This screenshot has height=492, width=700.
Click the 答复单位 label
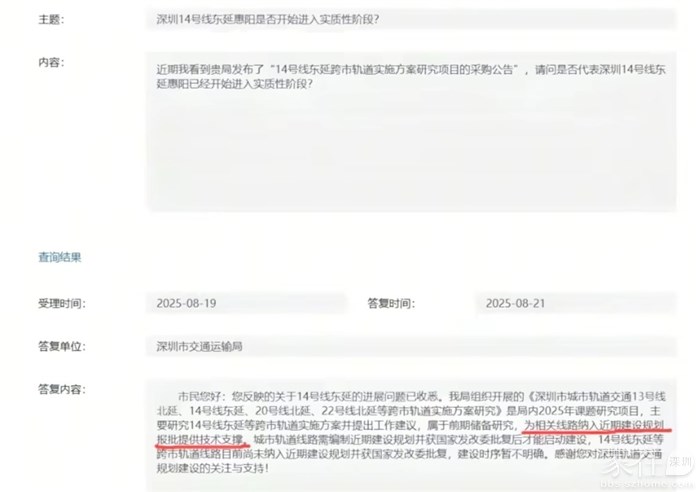[62, 346]
